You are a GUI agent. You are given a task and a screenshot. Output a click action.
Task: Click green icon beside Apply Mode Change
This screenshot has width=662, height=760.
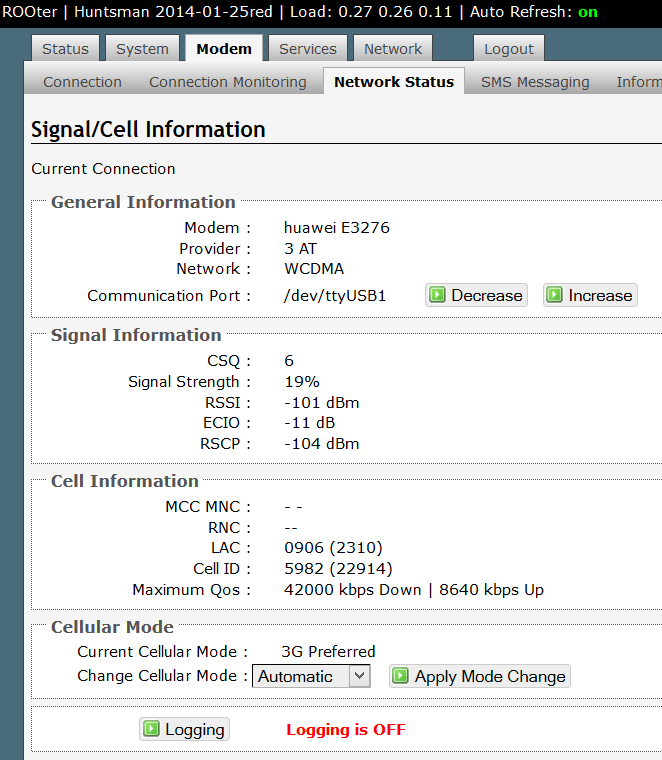(x=400, y=676)
